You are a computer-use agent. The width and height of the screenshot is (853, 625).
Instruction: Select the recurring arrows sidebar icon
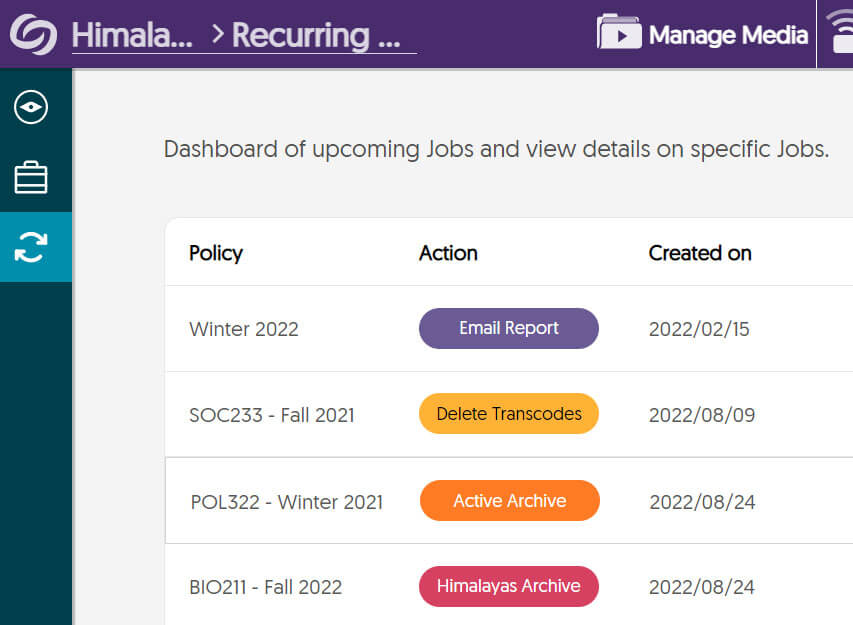coord(31,247)
